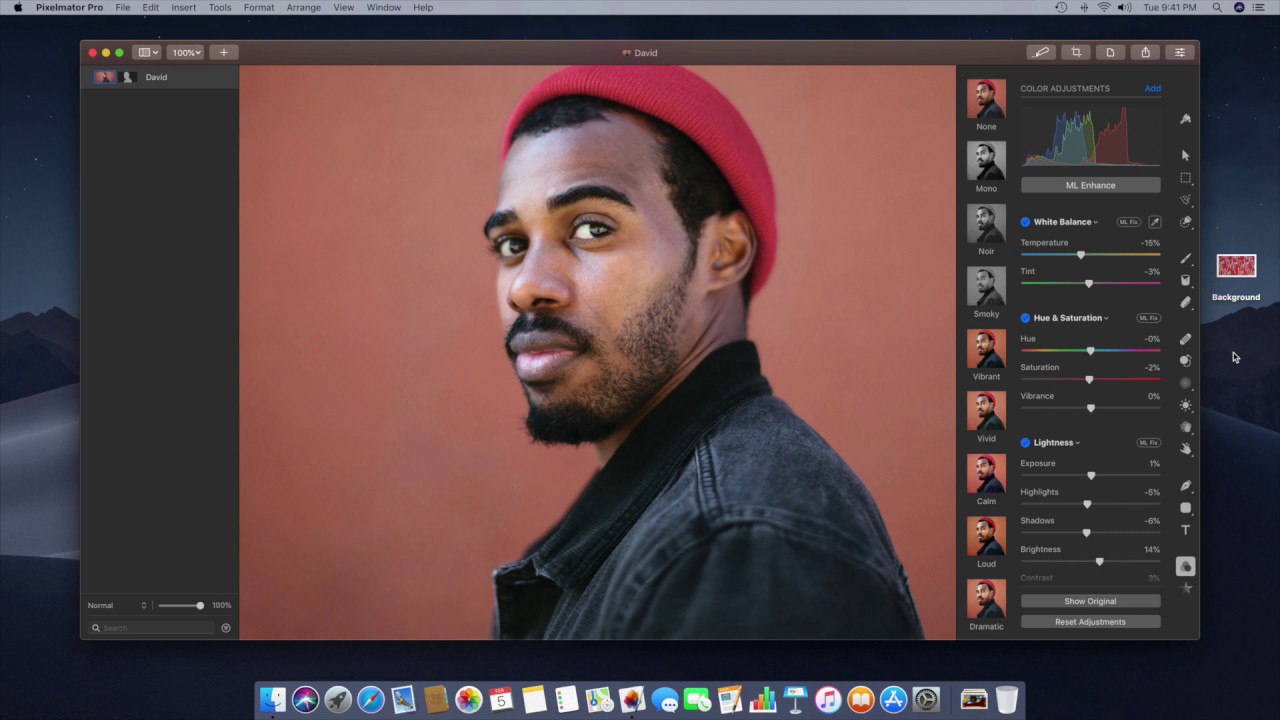Expand the White Balance options chevron
The image size is (1280, 720).
(1096, 222)
